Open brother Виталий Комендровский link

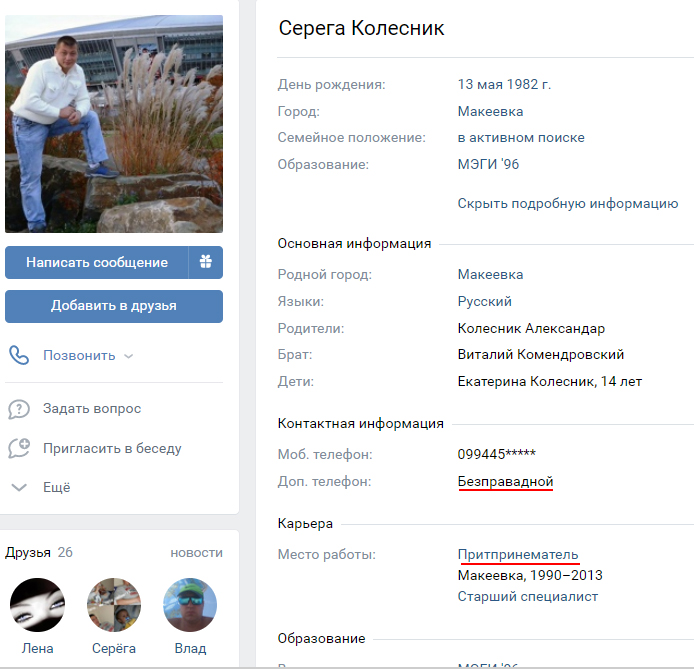pos(540,354)
